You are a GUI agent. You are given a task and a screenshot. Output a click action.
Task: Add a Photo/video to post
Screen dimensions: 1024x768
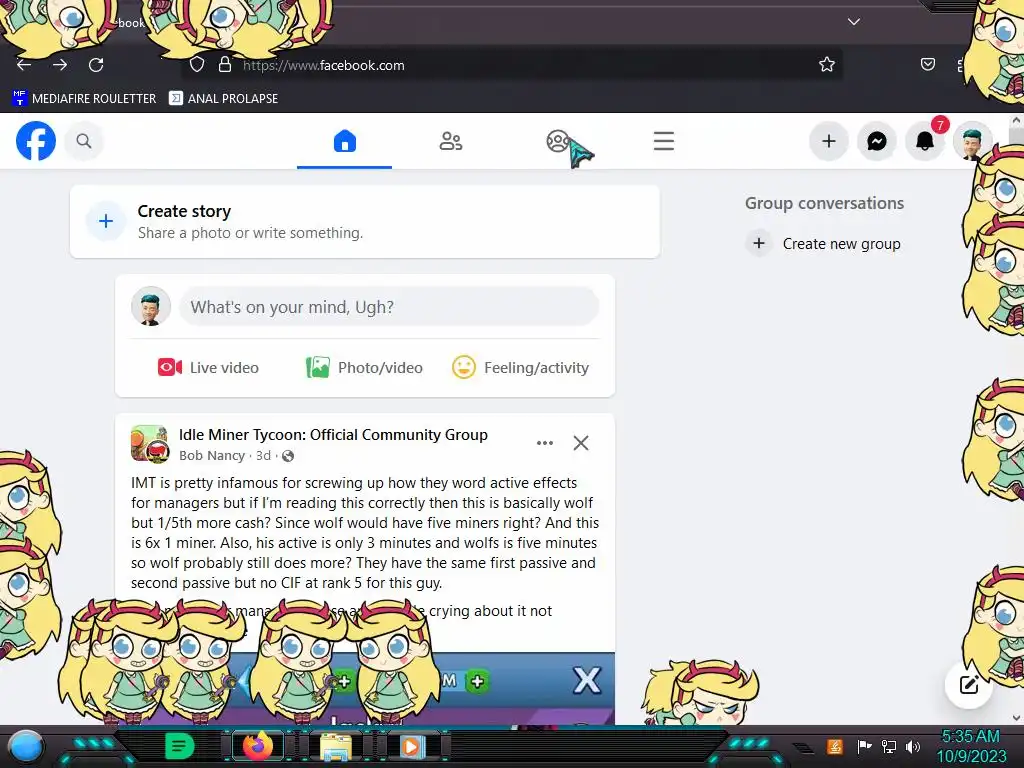tap(364, 368)
